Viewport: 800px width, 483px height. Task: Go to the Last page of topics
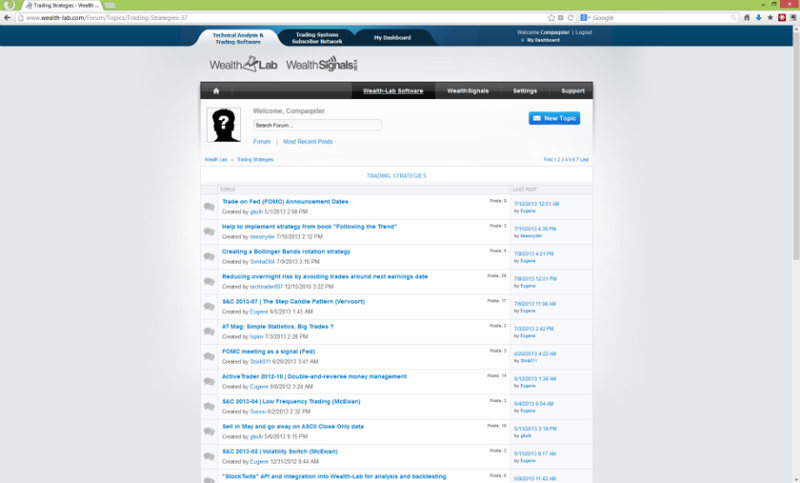pyautogui.click(x=585, y=159)
